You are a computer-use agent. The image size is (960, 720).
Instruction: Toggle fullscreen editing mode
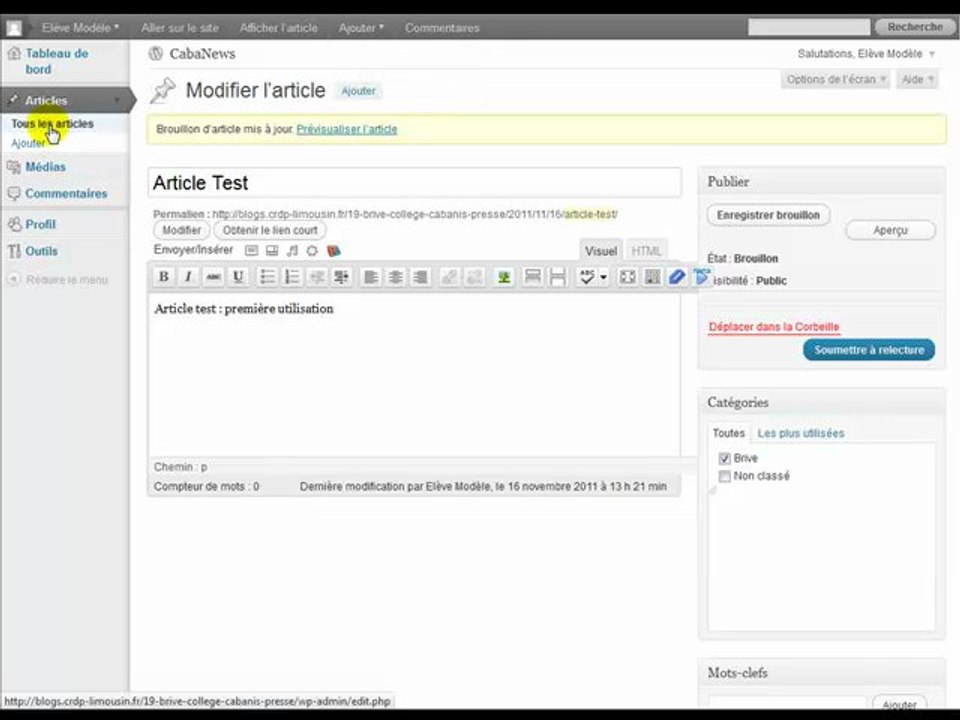coord(628,277)
